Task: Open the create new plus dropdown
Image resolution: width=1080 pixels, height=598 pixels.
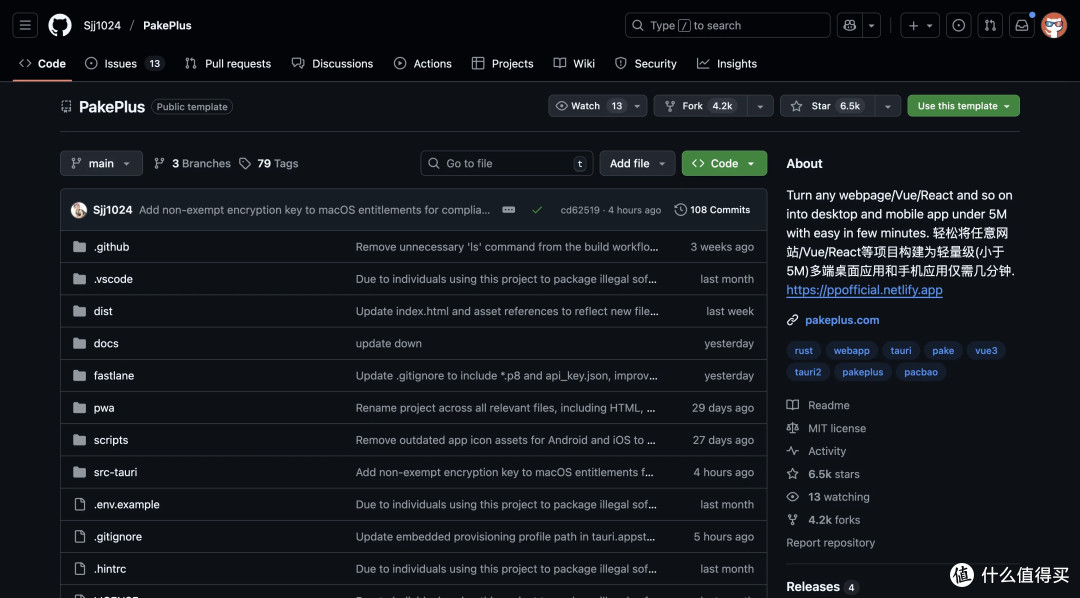Action: 920,25
